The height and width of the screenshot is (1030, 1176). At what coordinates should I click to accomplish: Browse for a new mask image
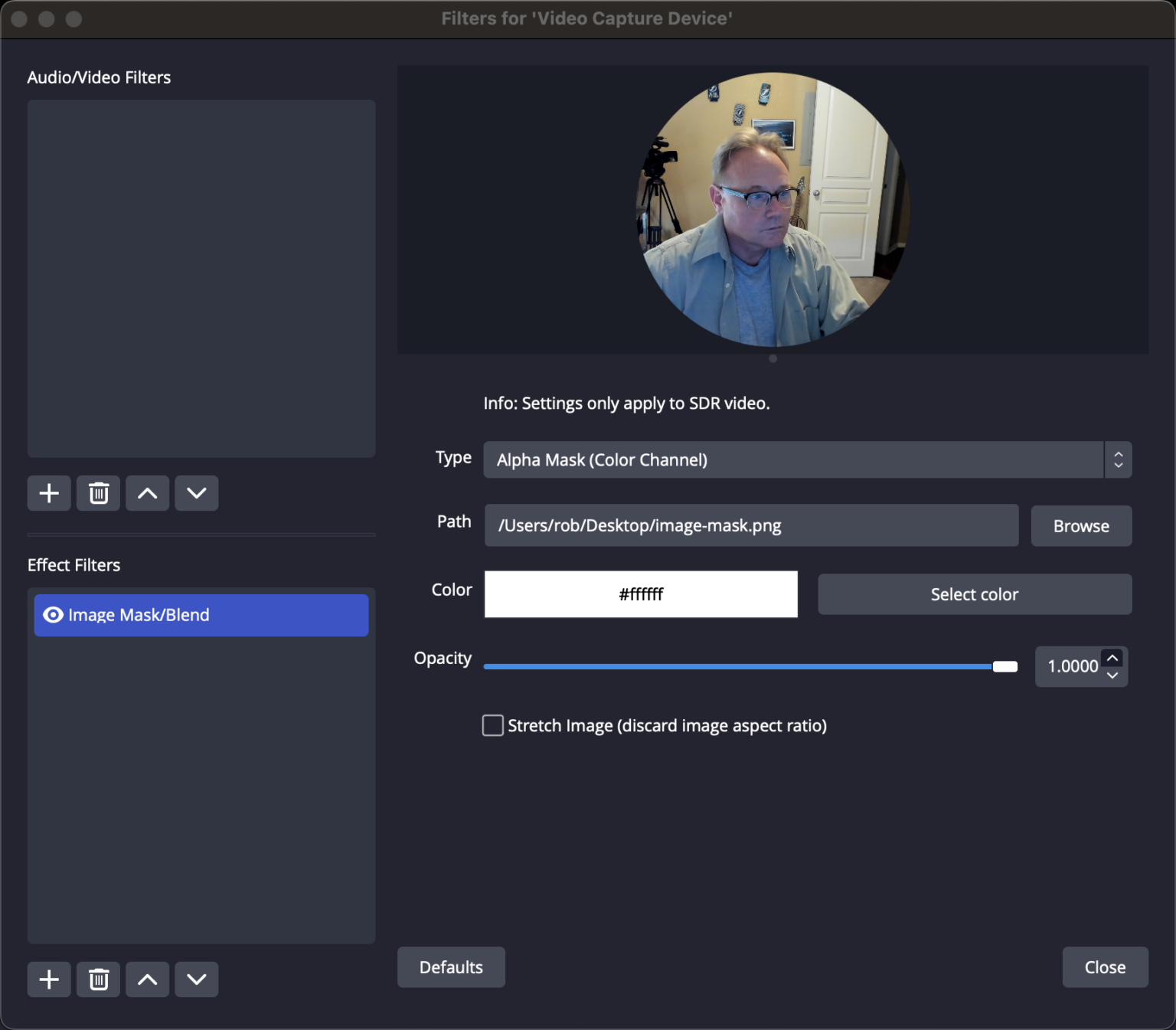click(1080, 525)
